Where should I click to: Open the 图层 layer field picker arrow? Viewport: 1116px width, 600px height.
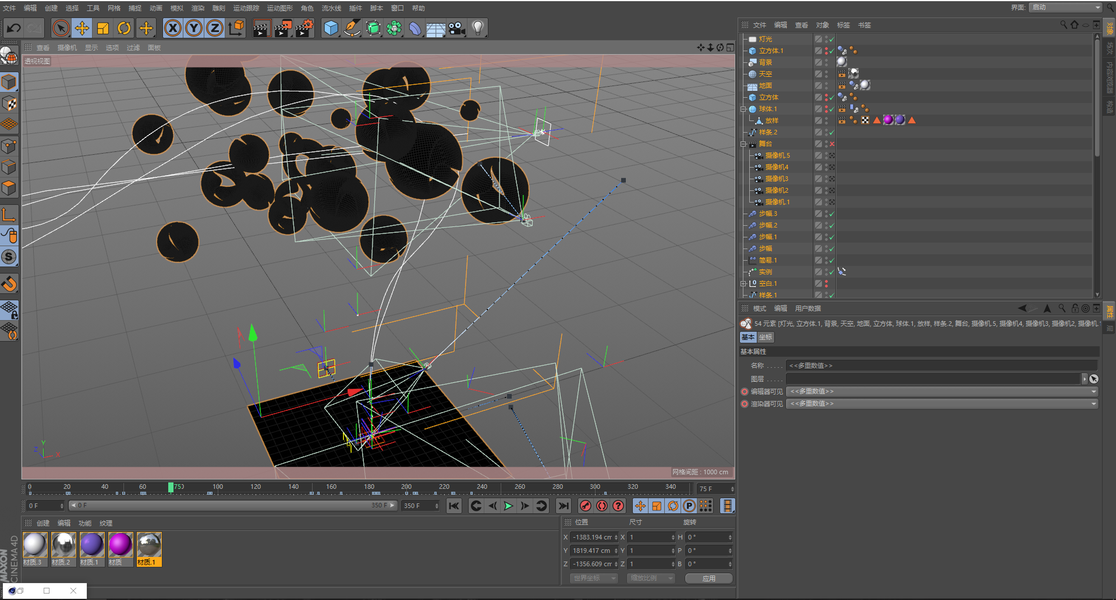point(1084,379)
